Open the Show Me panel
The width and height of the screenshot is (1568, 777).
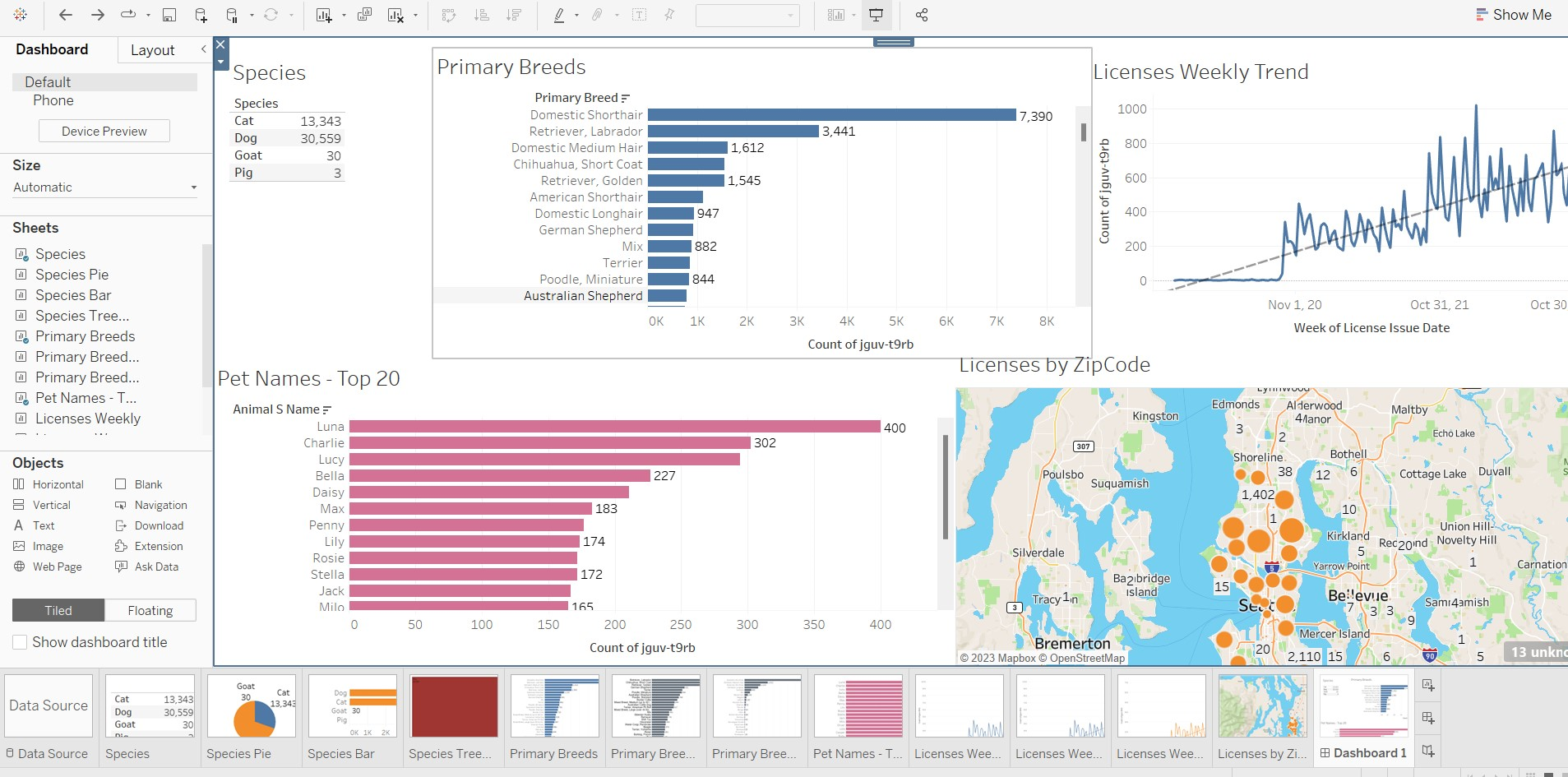1515,14
